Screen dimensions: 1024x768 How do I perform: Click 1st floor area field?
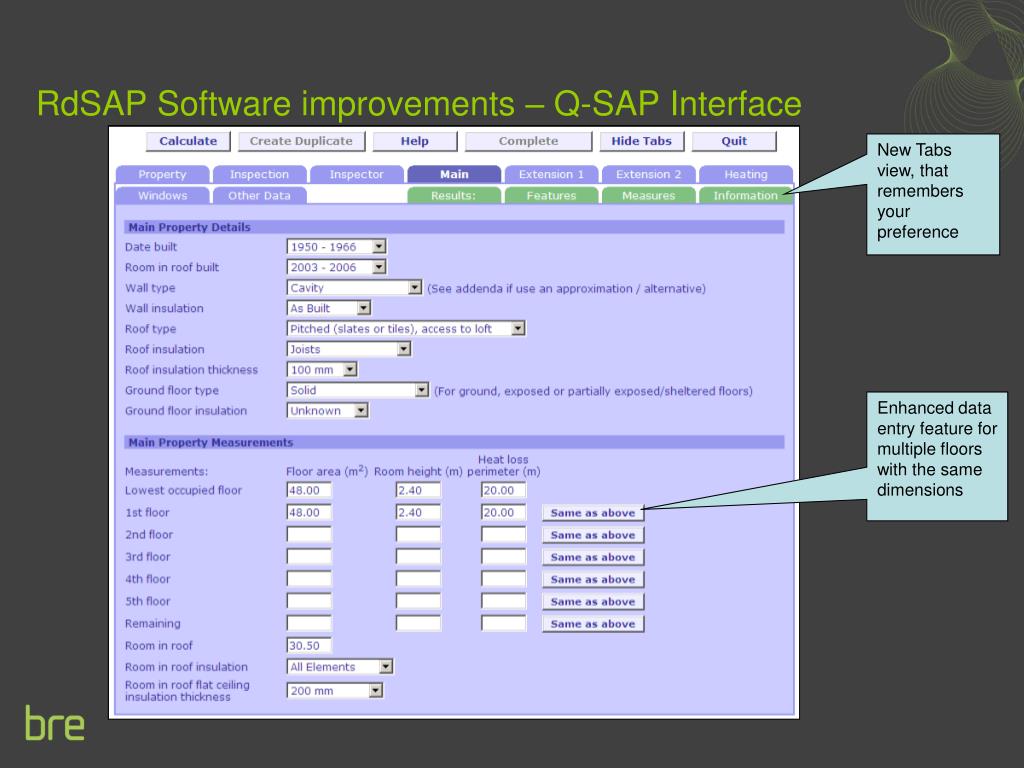[309, 513]
